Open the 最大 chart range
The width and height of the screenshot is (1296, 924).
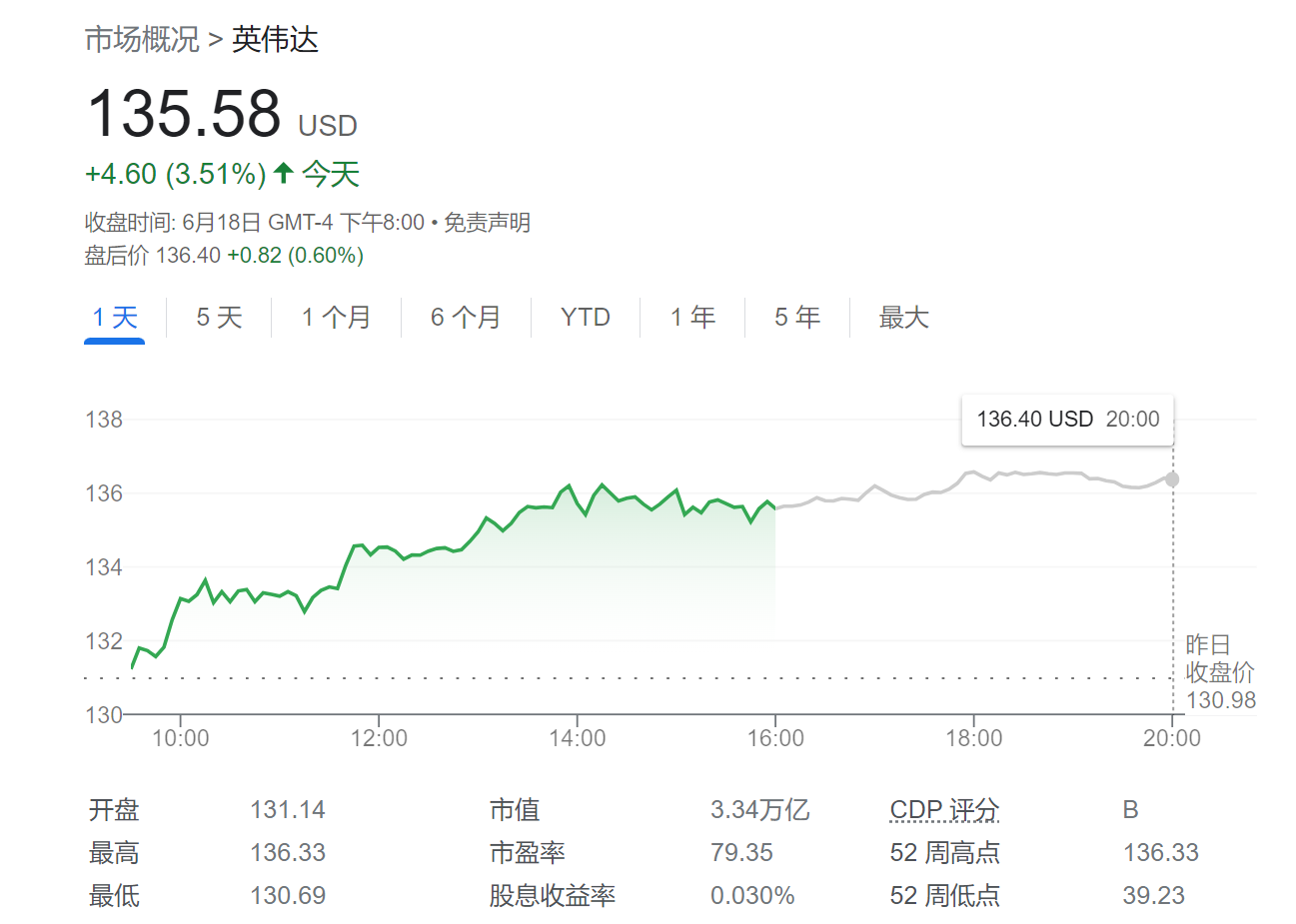pos(903,317)
